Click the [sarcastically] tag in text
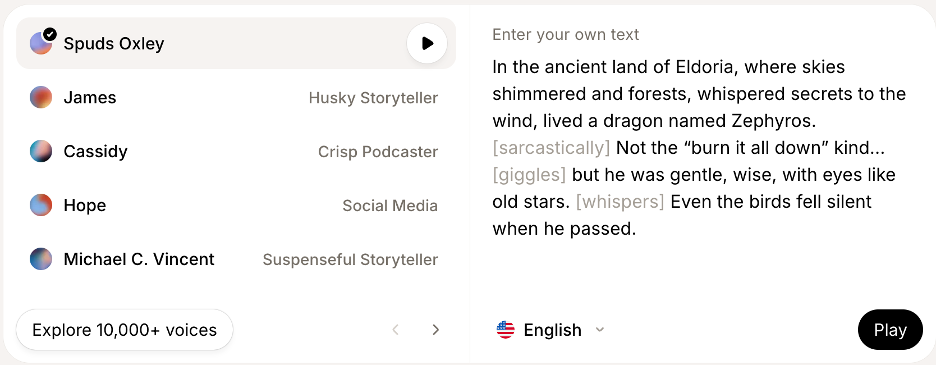Screen dimensions: 936x366 [x=551, y=148]
